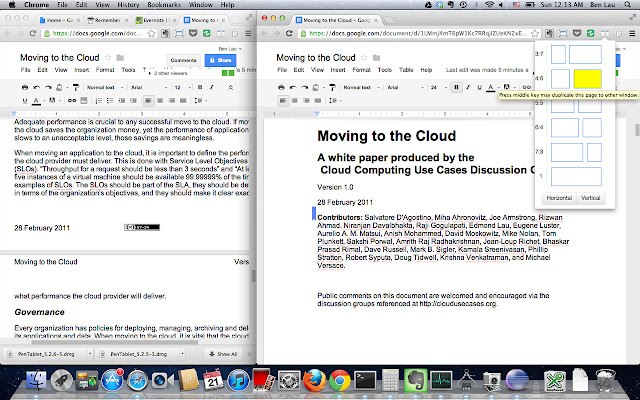
Task: Click Show All downloads button
Action: (223, 354)
